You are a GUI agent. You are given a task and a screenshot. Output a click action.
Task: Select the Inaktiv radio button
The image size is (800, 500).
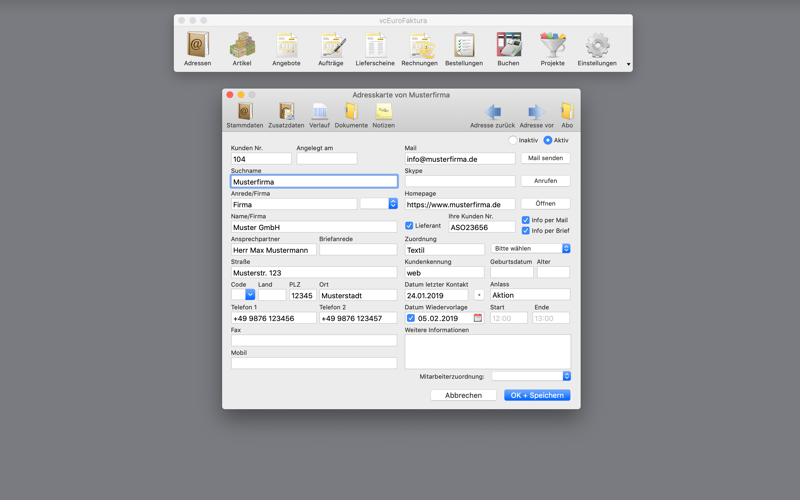[x=513, y=140]
